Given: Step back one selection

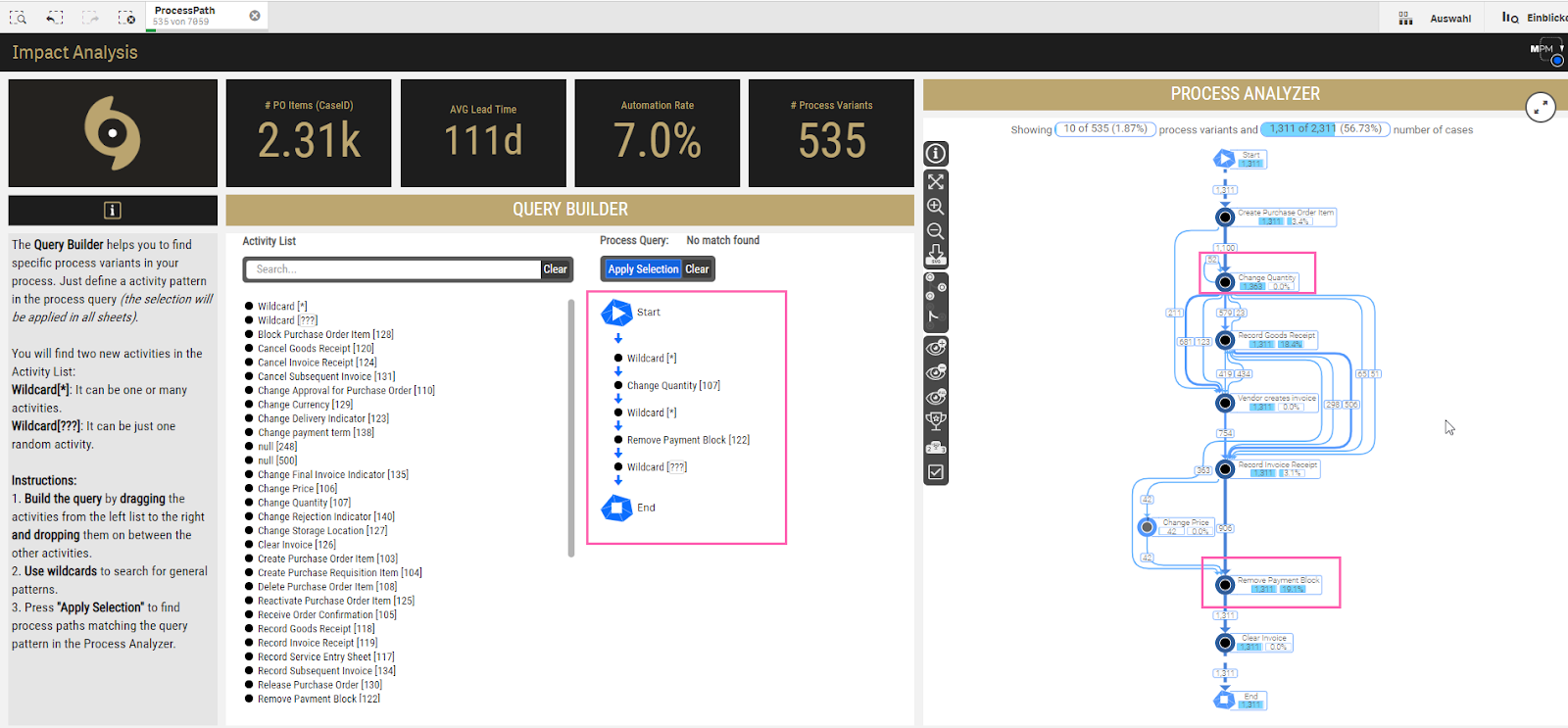Looking at the screenshot, I should click(x=55, y=17).
